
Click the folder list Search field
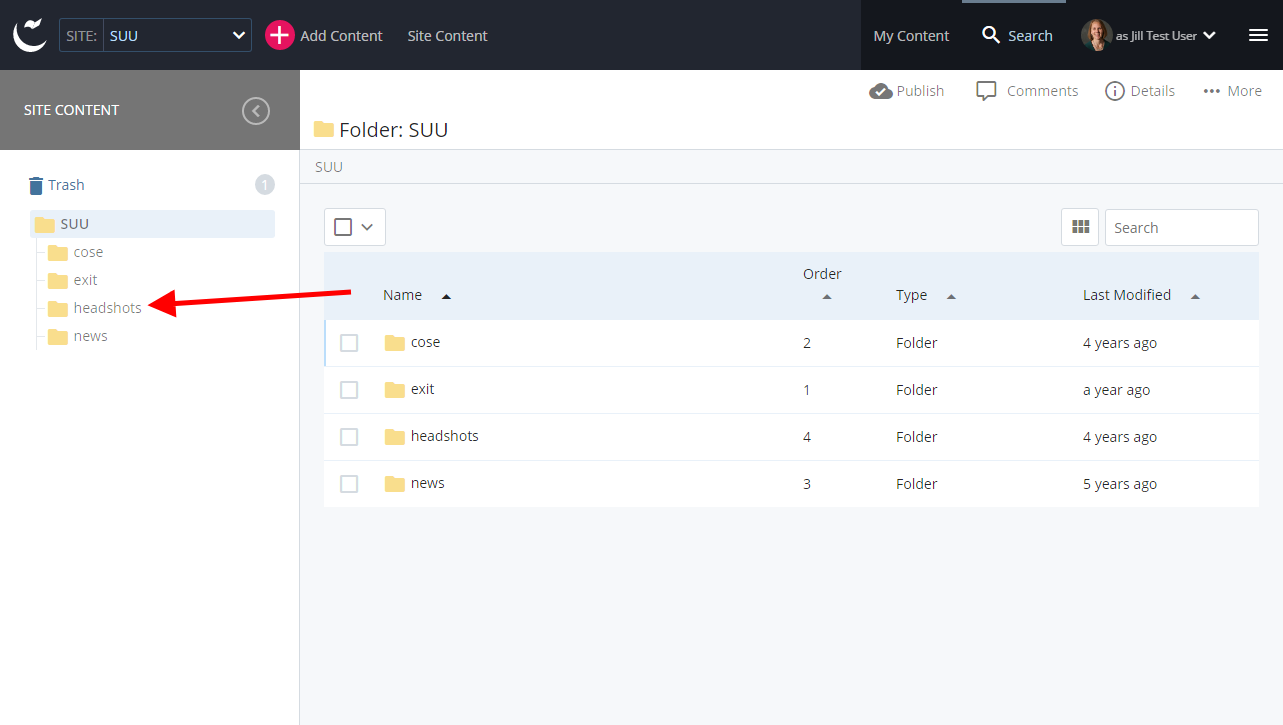click(1181, 227)
